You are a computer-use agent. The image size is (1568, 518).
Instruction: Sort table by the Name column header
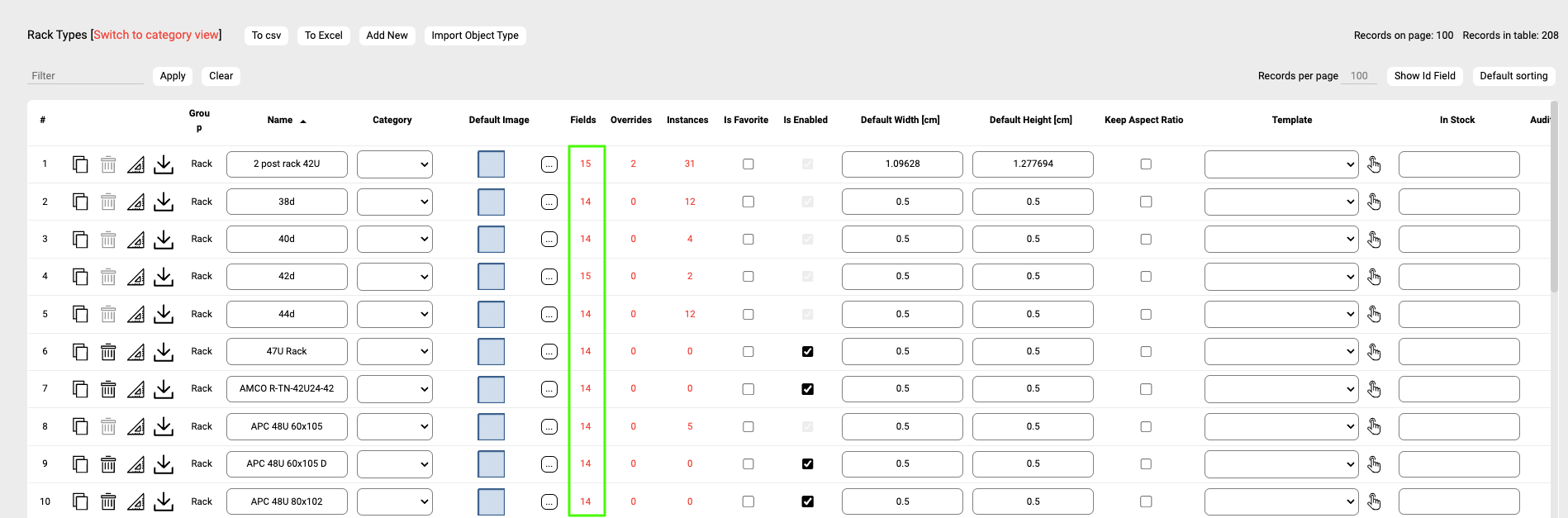pos(280,121)
